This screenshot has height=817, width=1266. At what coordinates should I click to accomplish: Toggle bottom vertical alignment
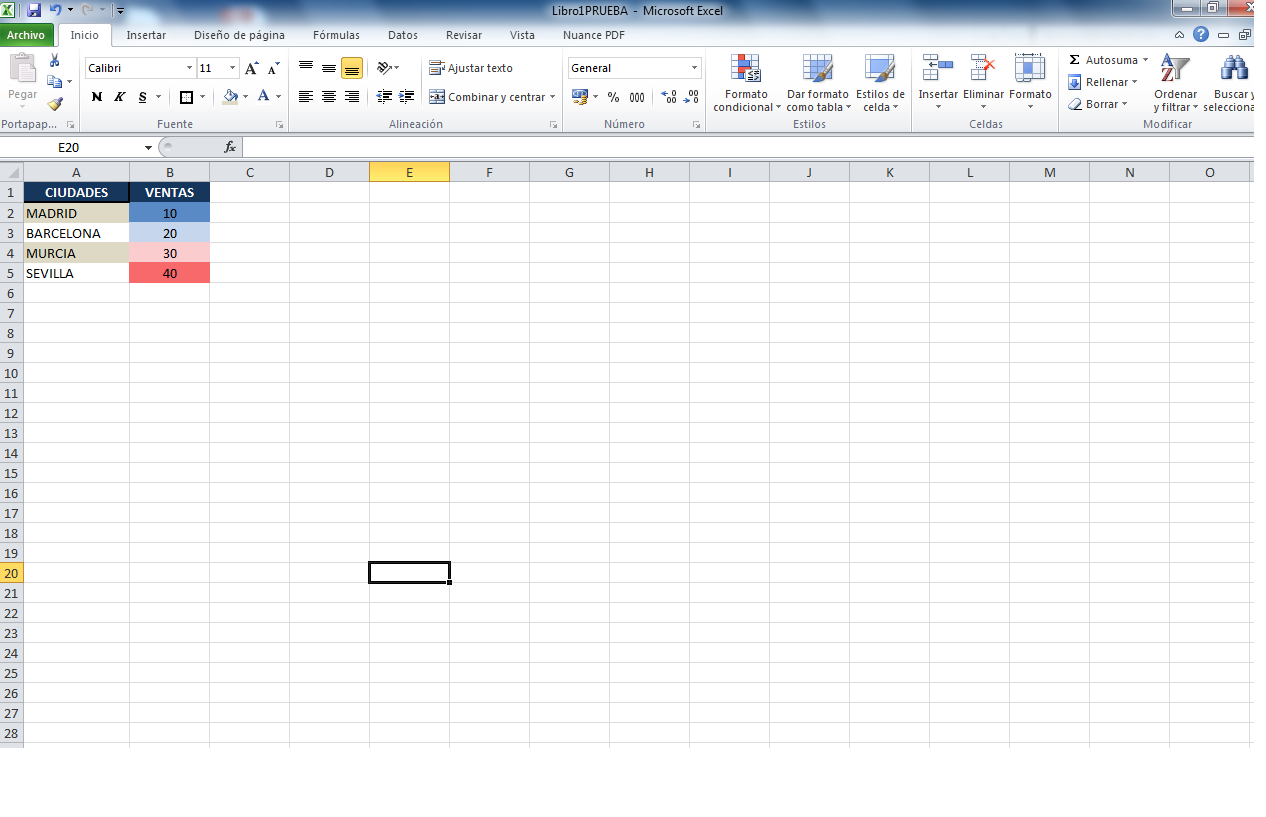pos(352,68)
